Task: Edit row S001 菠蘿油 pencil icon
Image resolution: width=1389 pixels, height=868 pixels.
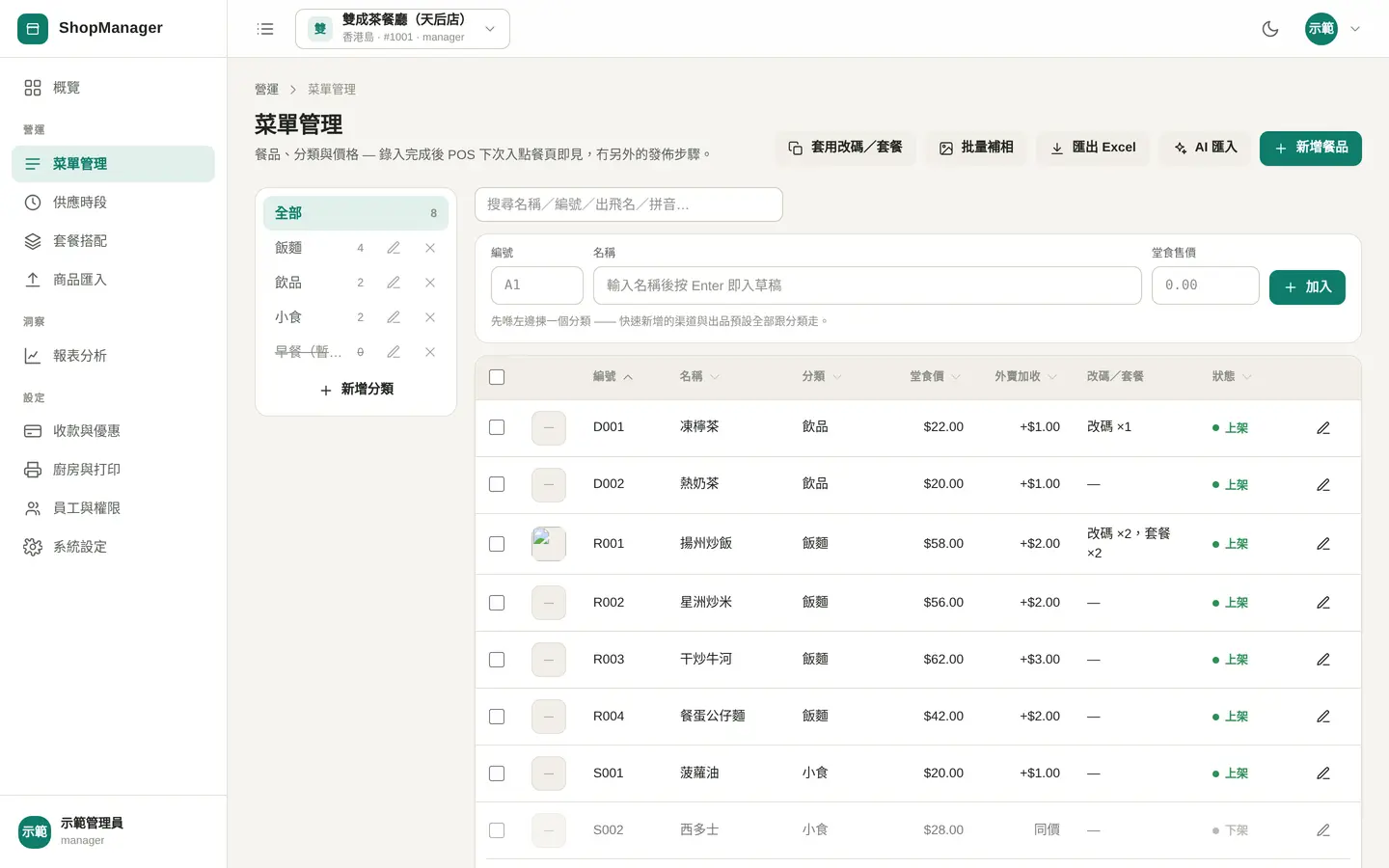Action: (1323, 773)
